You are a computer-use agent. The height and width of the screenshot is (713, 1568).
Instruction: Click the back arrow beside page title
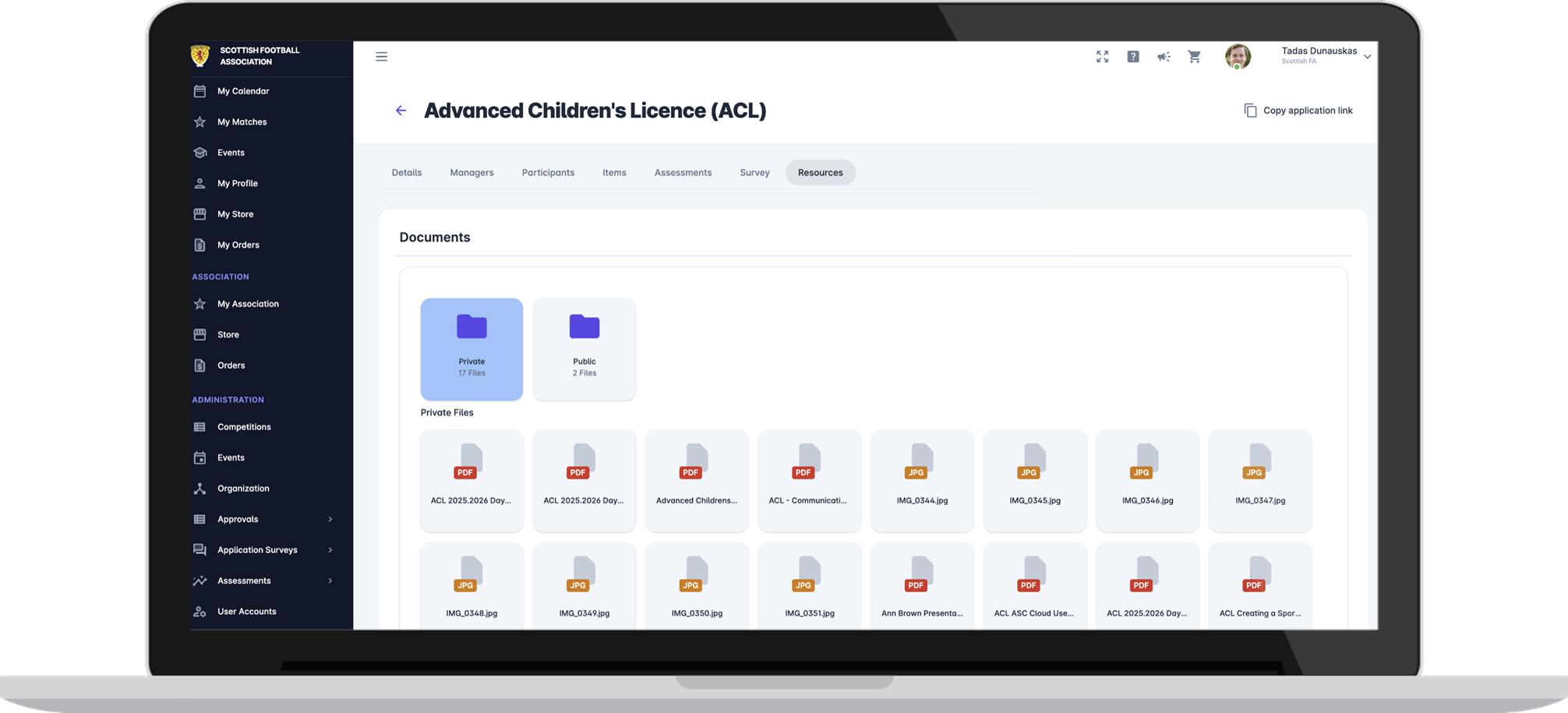(401, 111)
